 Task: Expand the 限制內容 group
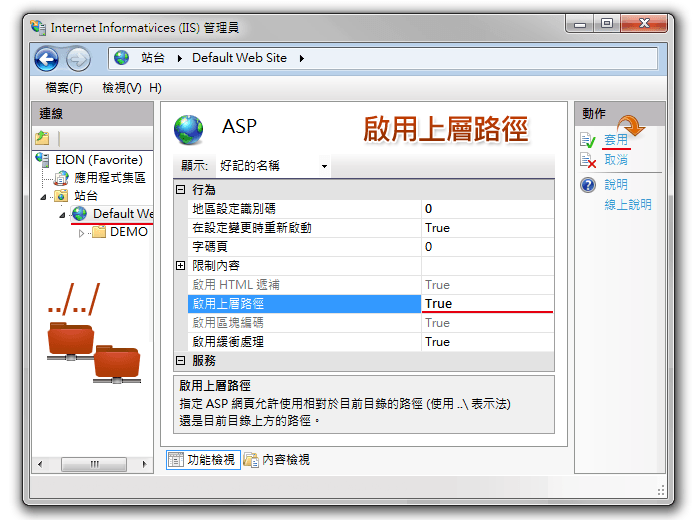[x=180, y=266]
